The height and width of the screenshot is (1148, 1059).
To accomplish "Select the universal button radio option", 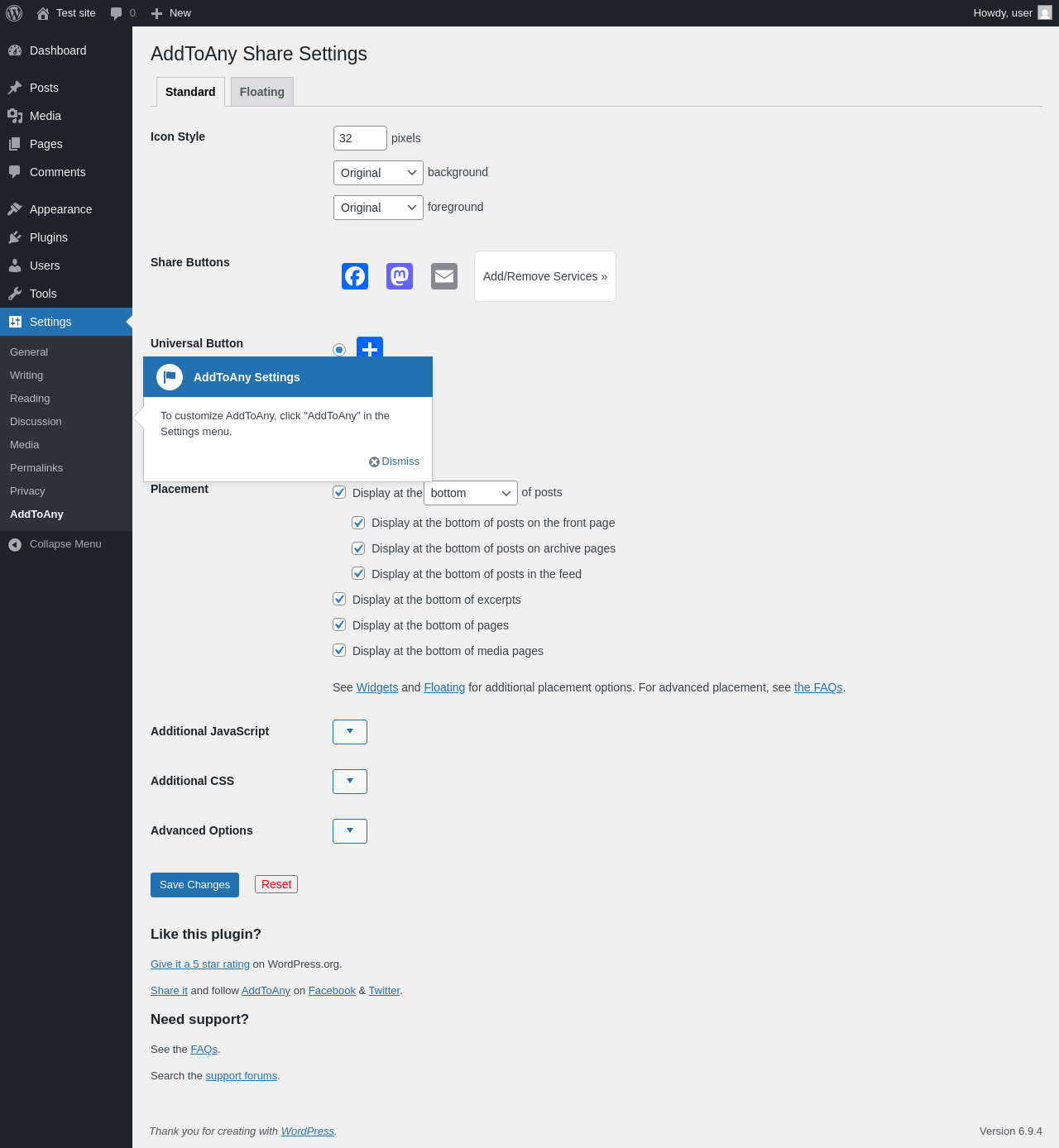I will 339,350.
